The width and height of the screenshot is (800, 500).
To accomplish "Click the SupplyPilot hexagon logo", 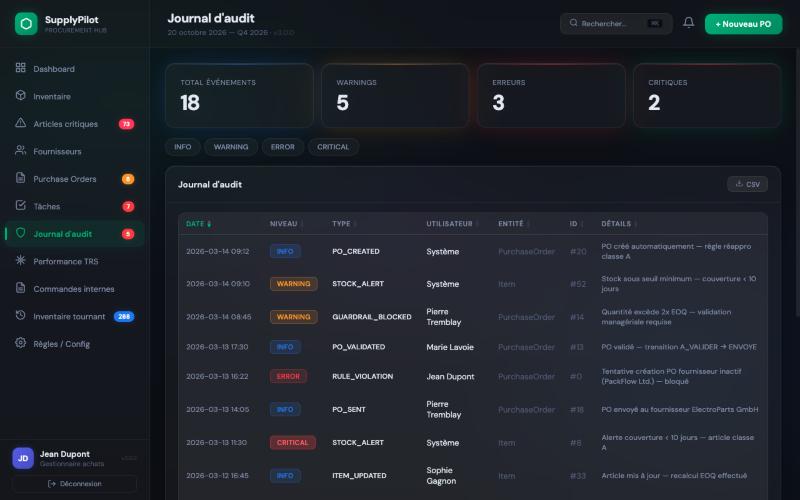I will (x=26, y=23).
